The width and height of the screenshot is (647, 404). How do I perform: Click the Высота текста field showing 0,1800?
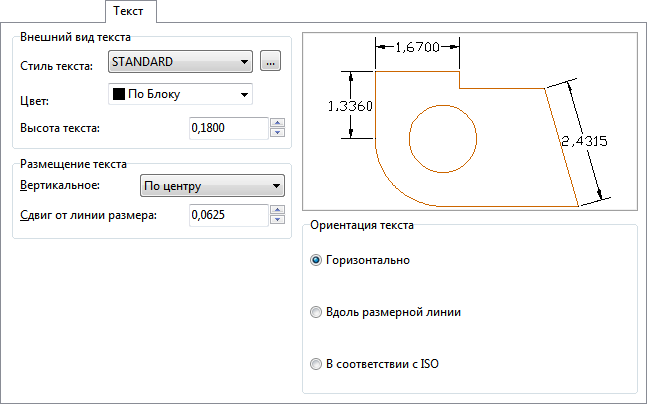[228, 128]
